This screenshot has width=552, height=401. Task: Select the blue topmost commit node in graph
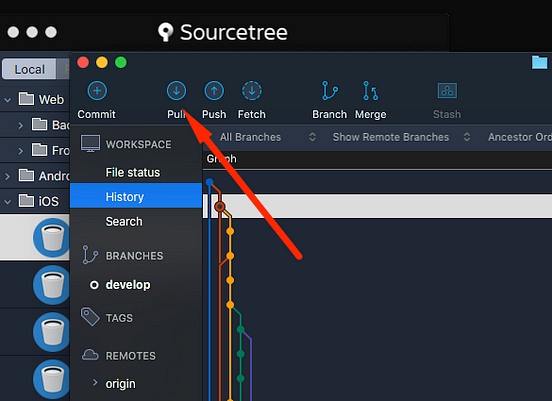[209, 182]
